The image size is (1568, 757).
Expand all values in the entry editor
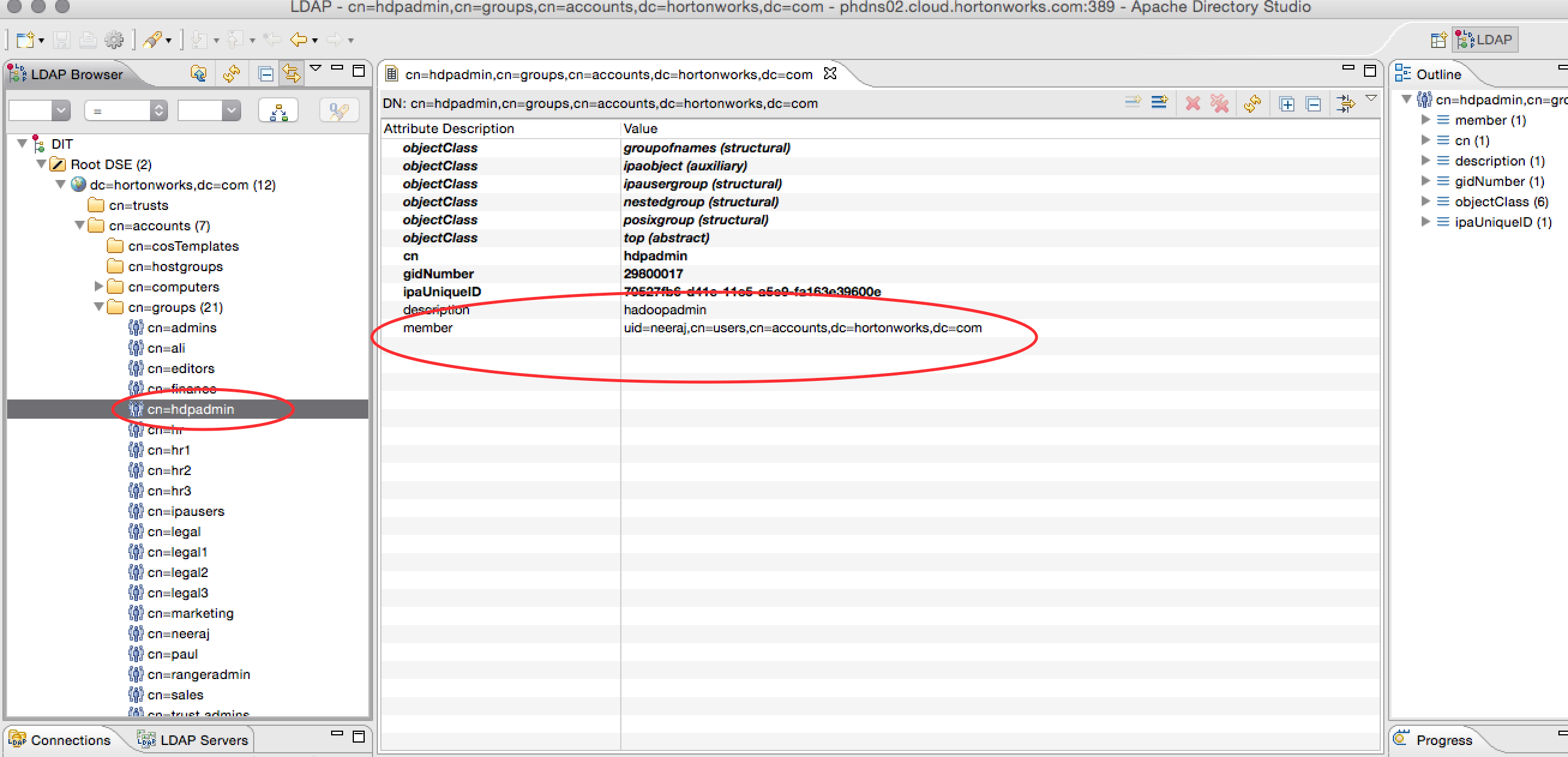coord(1287,103)
